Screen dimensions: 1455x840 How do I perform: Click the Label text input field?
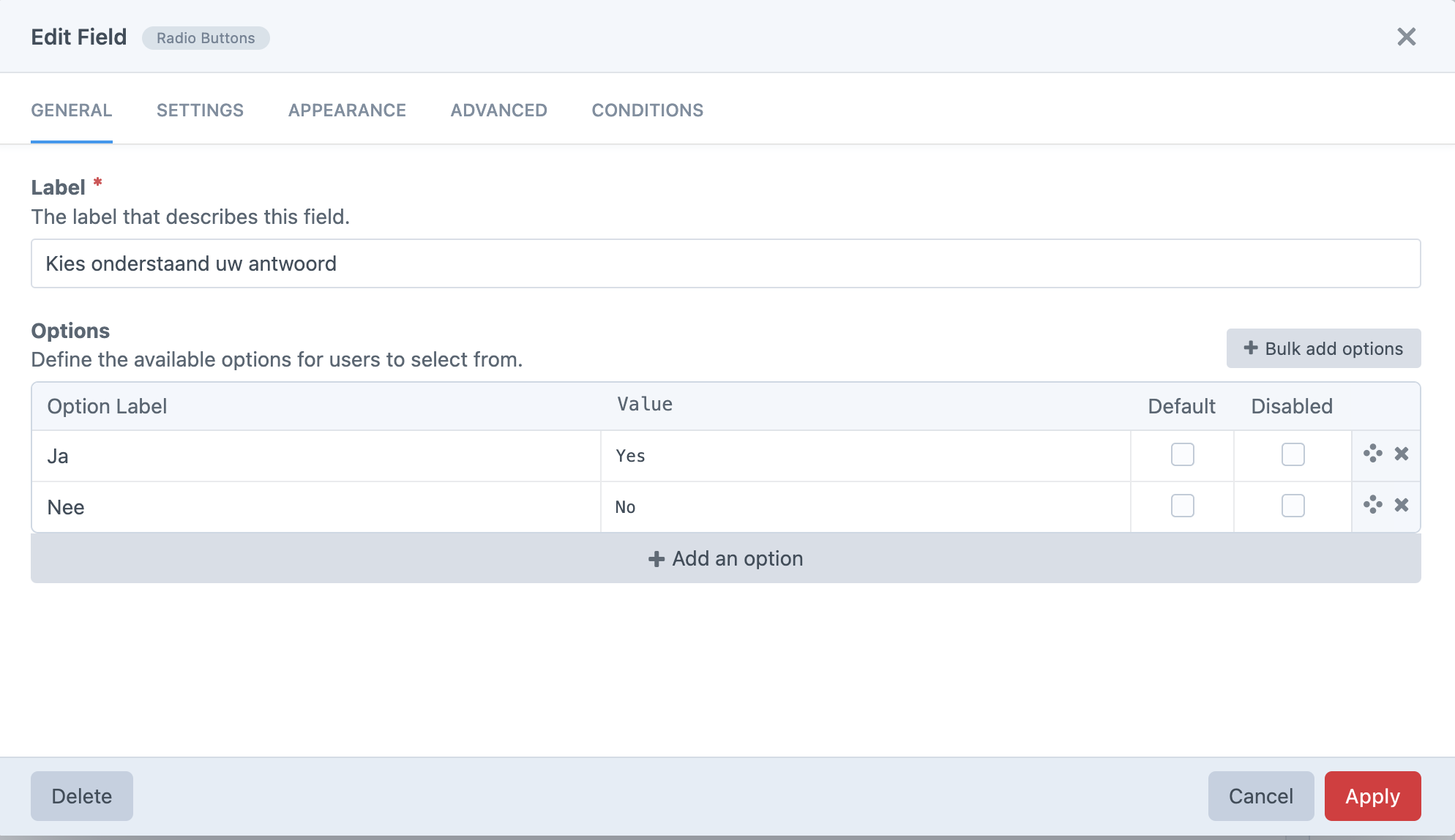pyautogui.click(x=725, y=263)
